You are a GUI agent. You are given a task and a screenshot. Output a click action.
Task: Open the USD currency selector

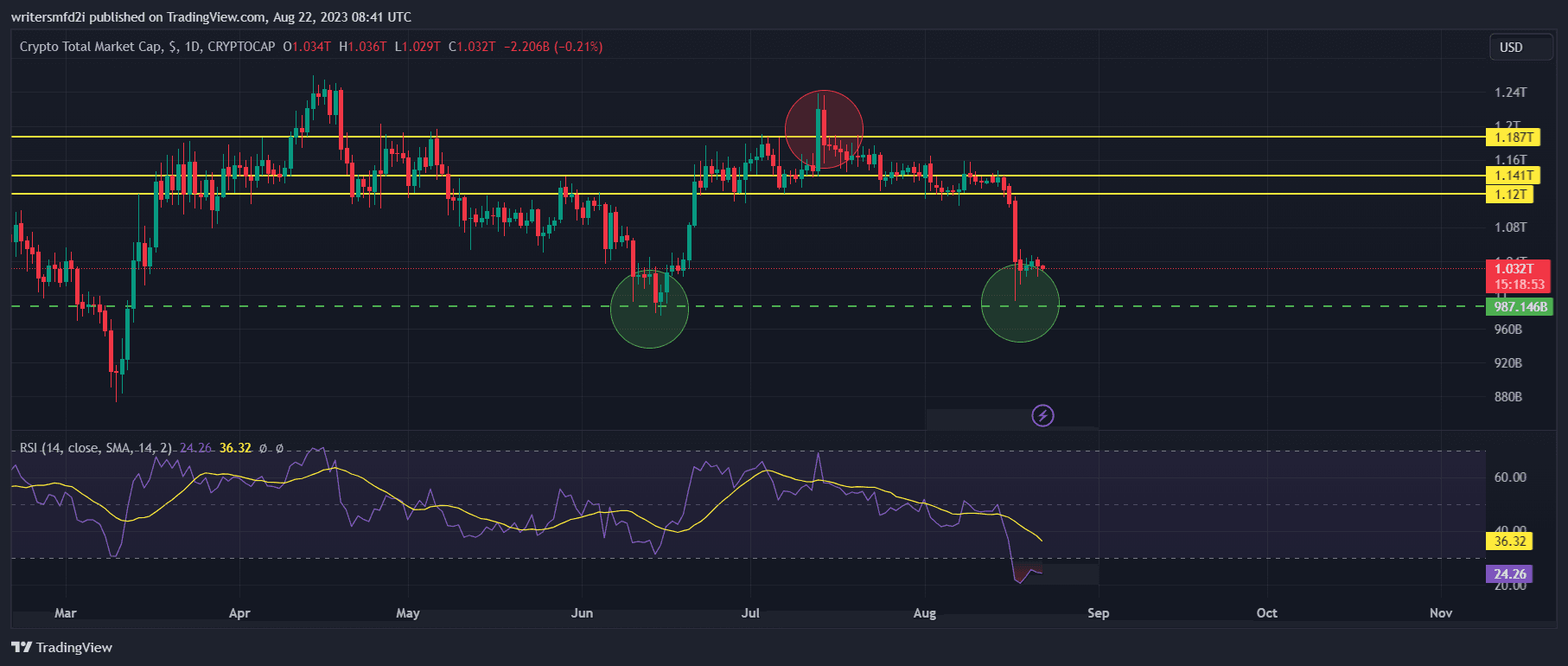1511,48
